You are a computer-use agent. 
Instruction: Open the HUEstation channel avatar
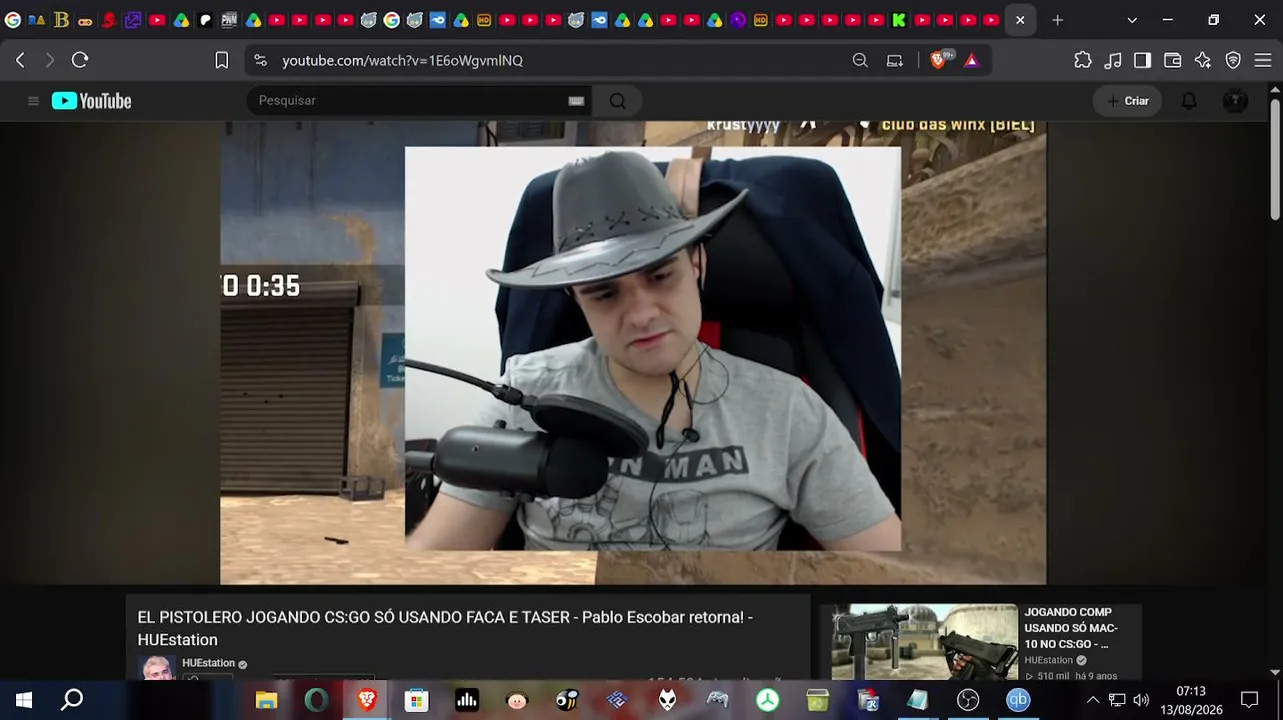[x=158, y=668]
